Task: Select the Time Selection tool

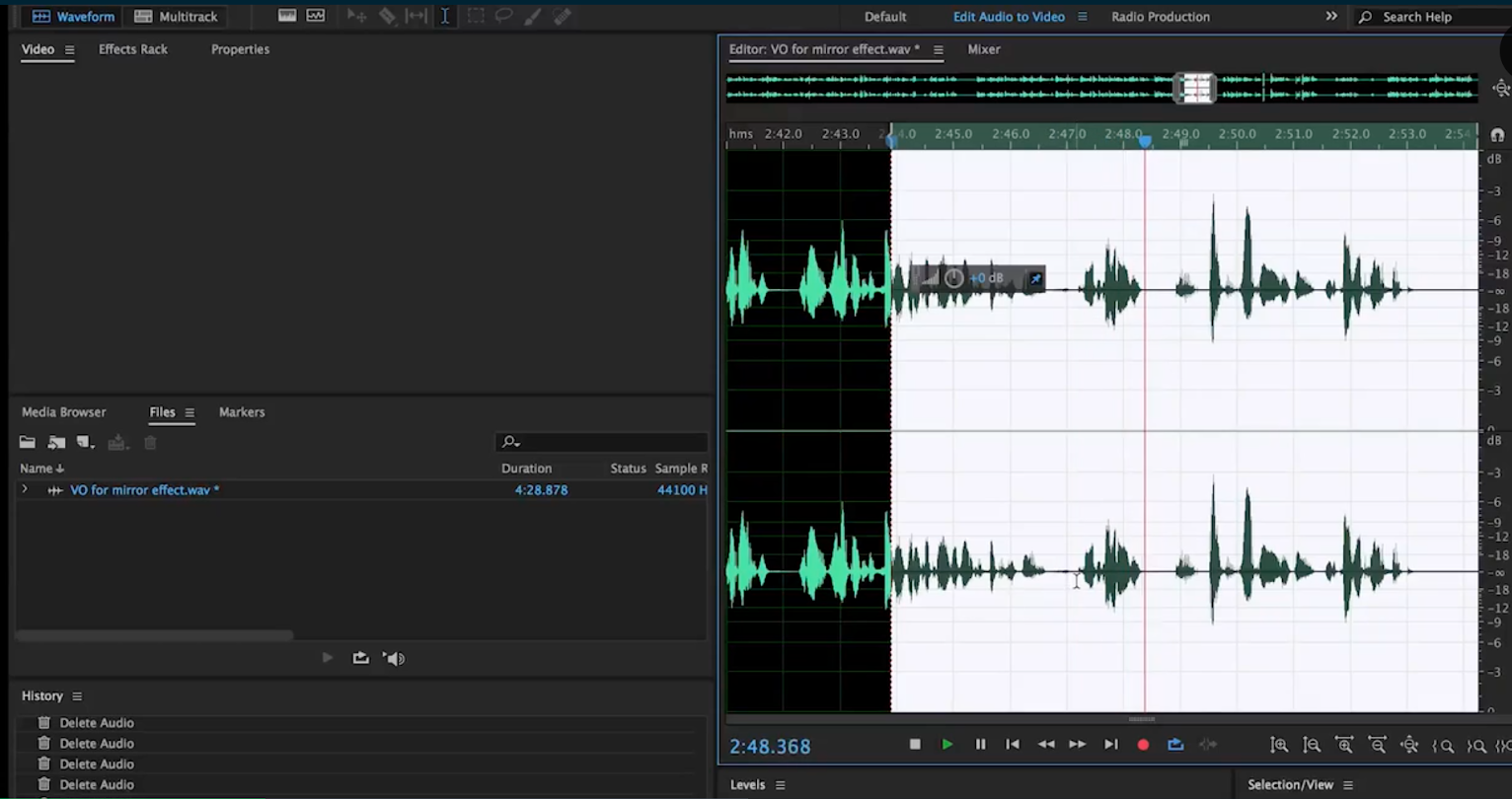Action: (x=445, y=16)
